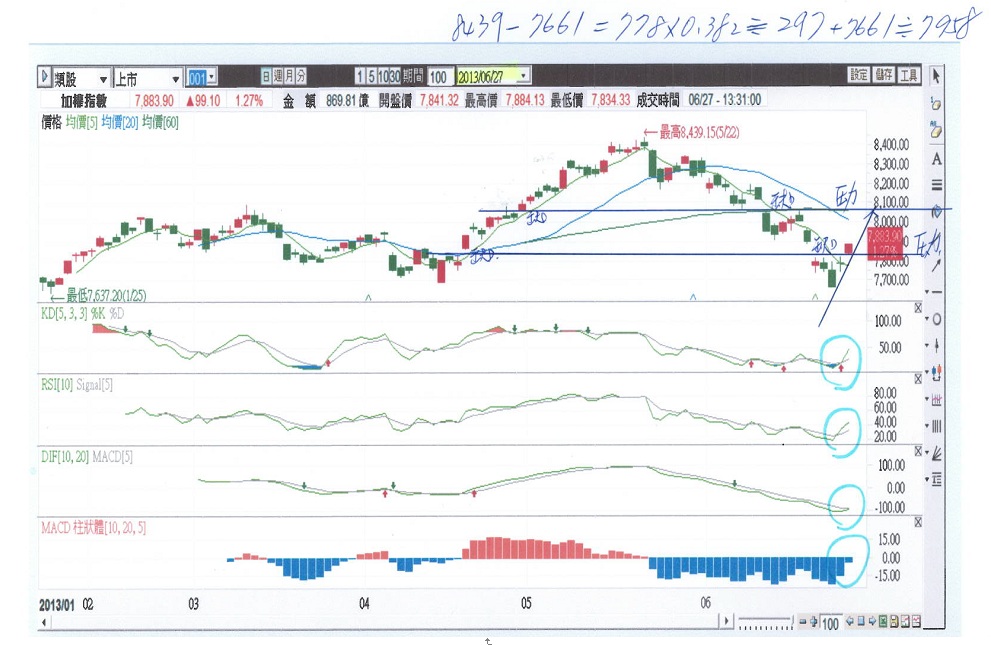
Task: Click the left blue arrow navigation icon
Action: click(850, 622)
